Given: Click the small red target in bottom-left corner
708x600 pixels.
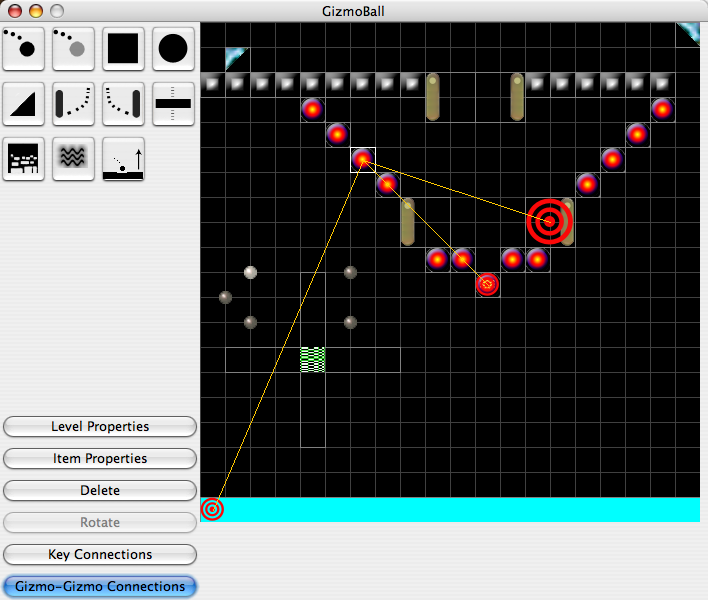Looking at the screenshot, I should tap(212, 509).
